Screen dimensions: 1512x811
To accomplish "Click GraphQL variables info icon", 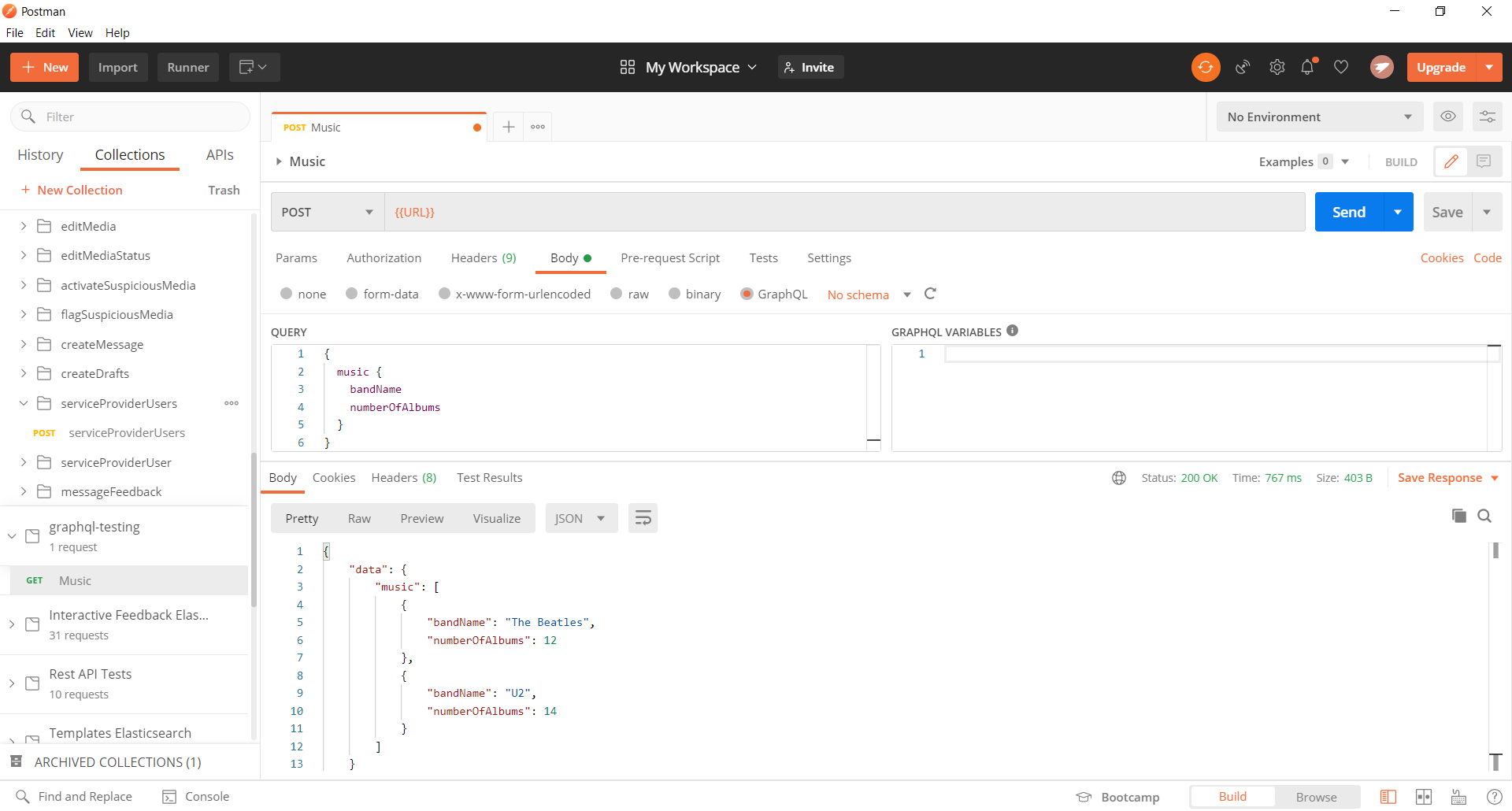I will 1013,331.
